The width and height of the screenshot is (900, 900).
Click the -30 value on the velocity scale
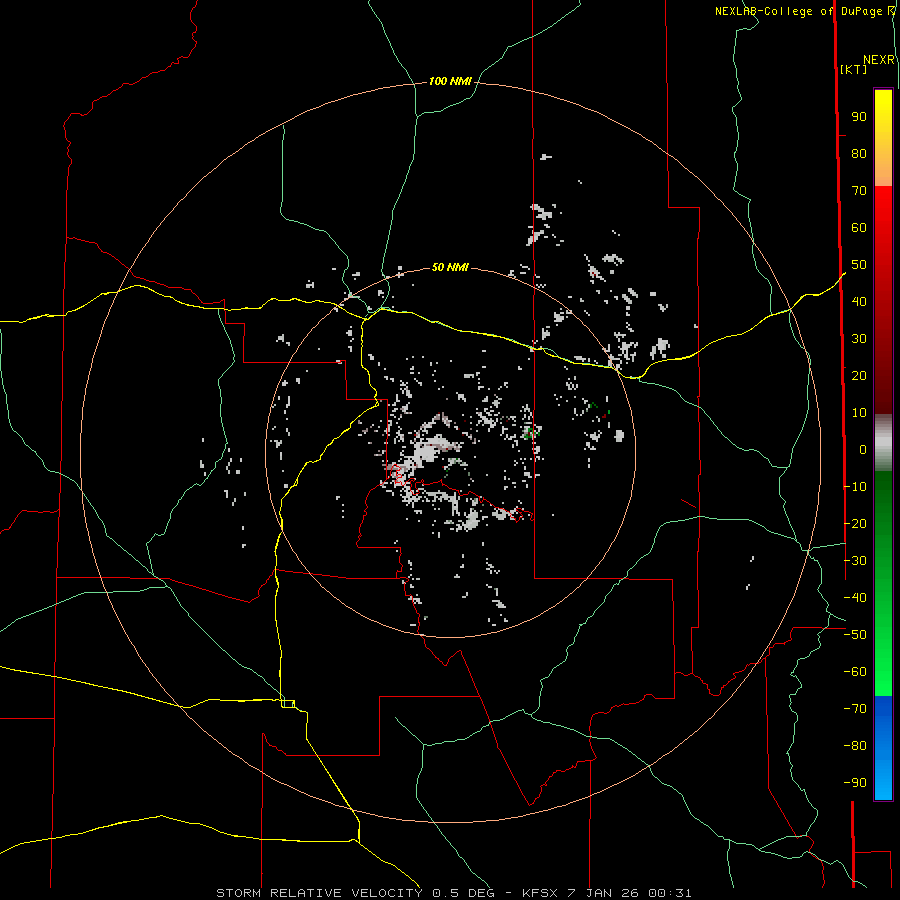click(x=855, y=561)
